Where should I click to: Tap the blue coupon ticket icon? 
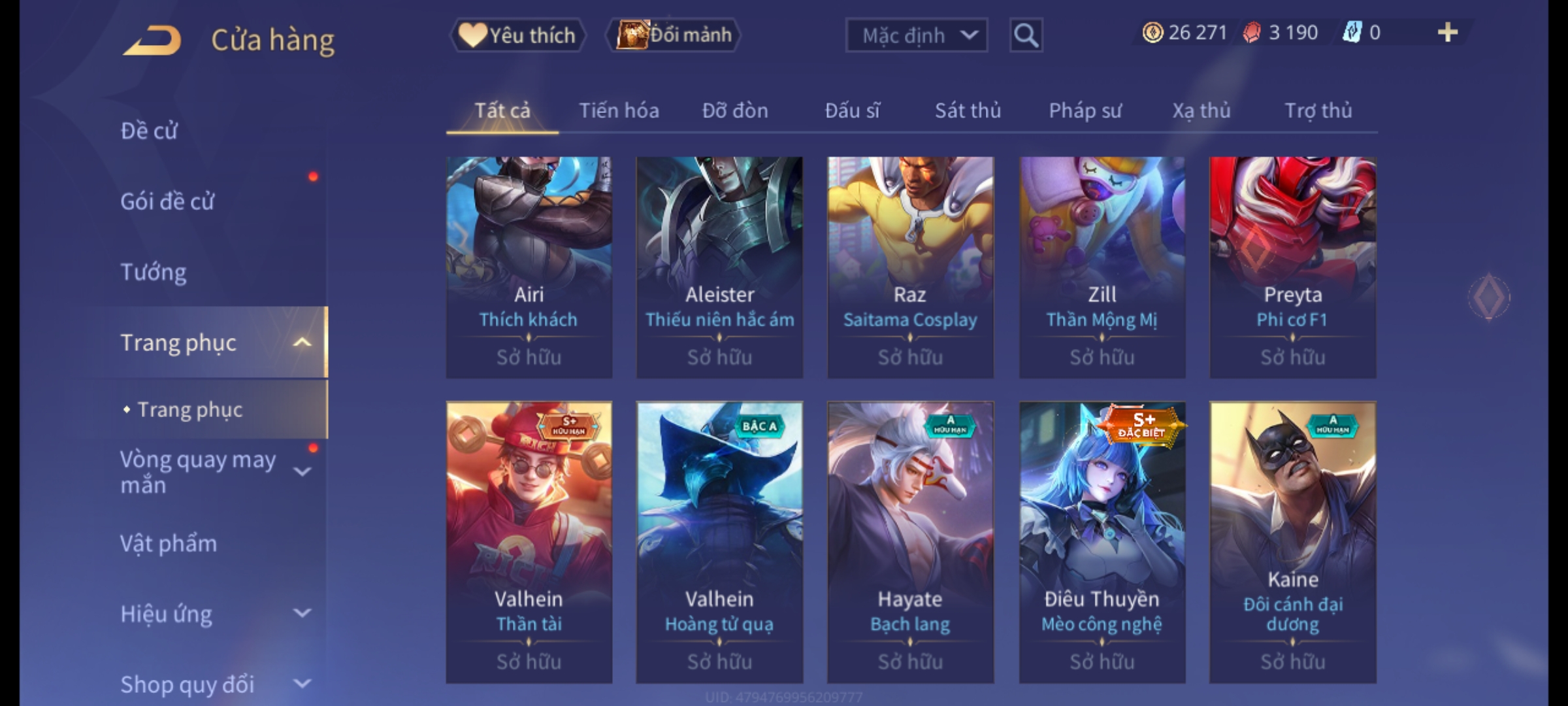(x=1352, y=33)
